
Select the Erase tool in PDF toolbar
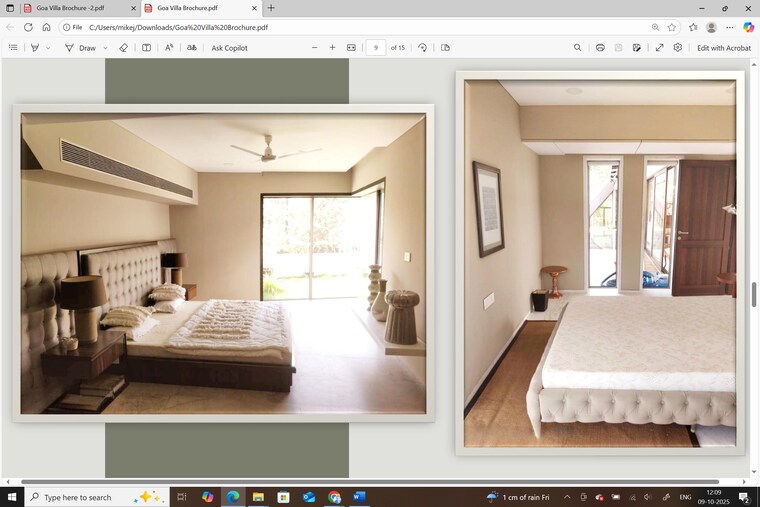coord(124,47)
